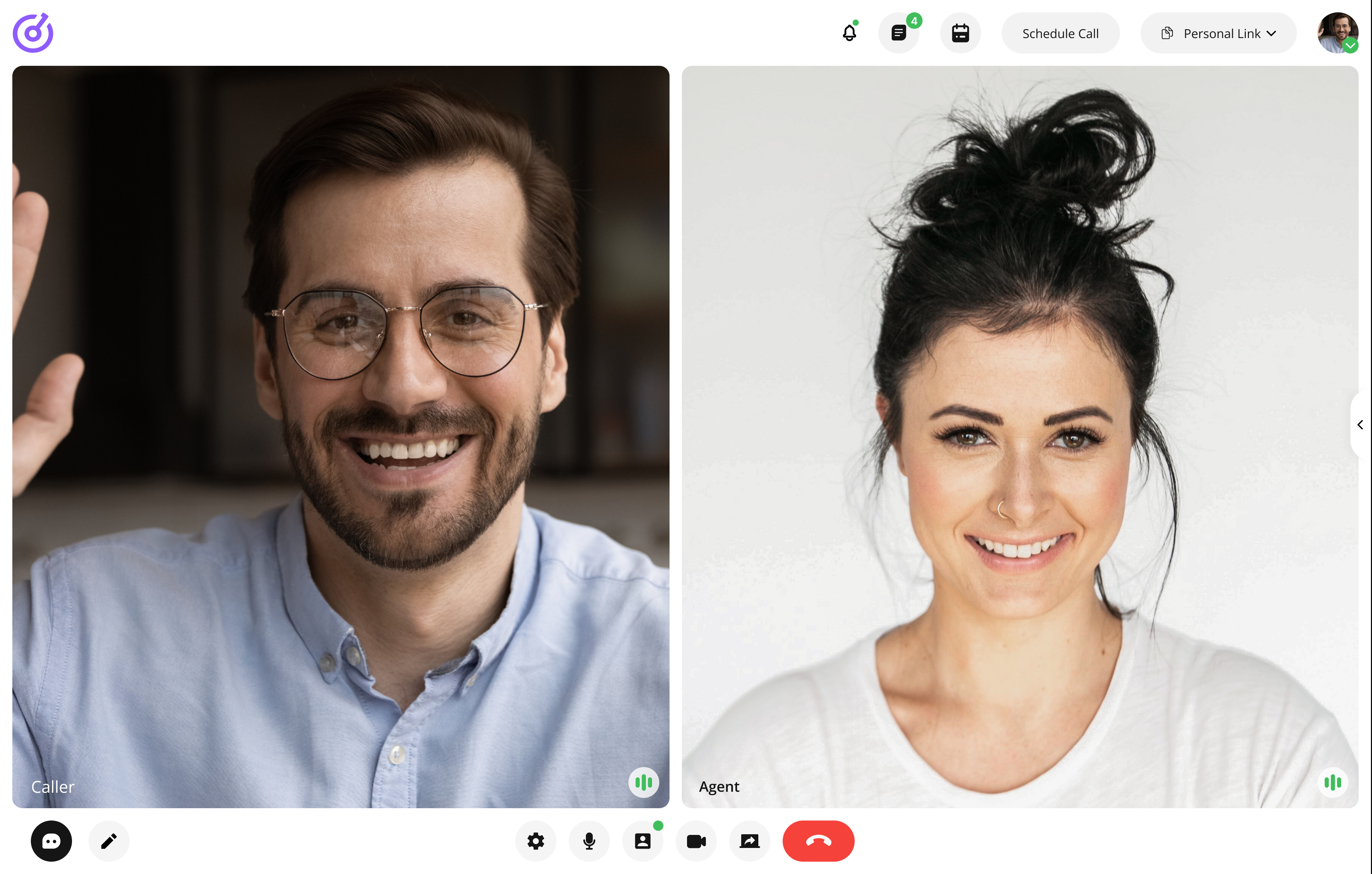Open call settings with the gear icon

click(x=535, y=841)
